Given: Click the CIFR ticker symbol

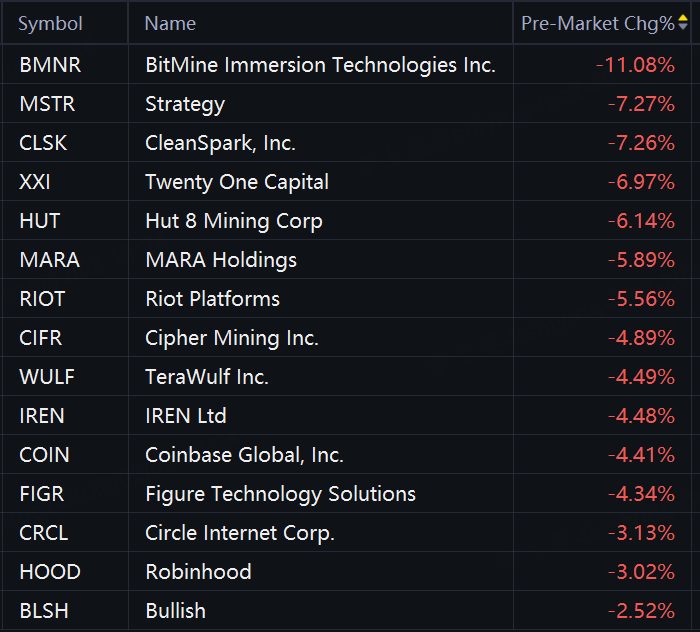Looking at the screenshot, I should (41, 338).
